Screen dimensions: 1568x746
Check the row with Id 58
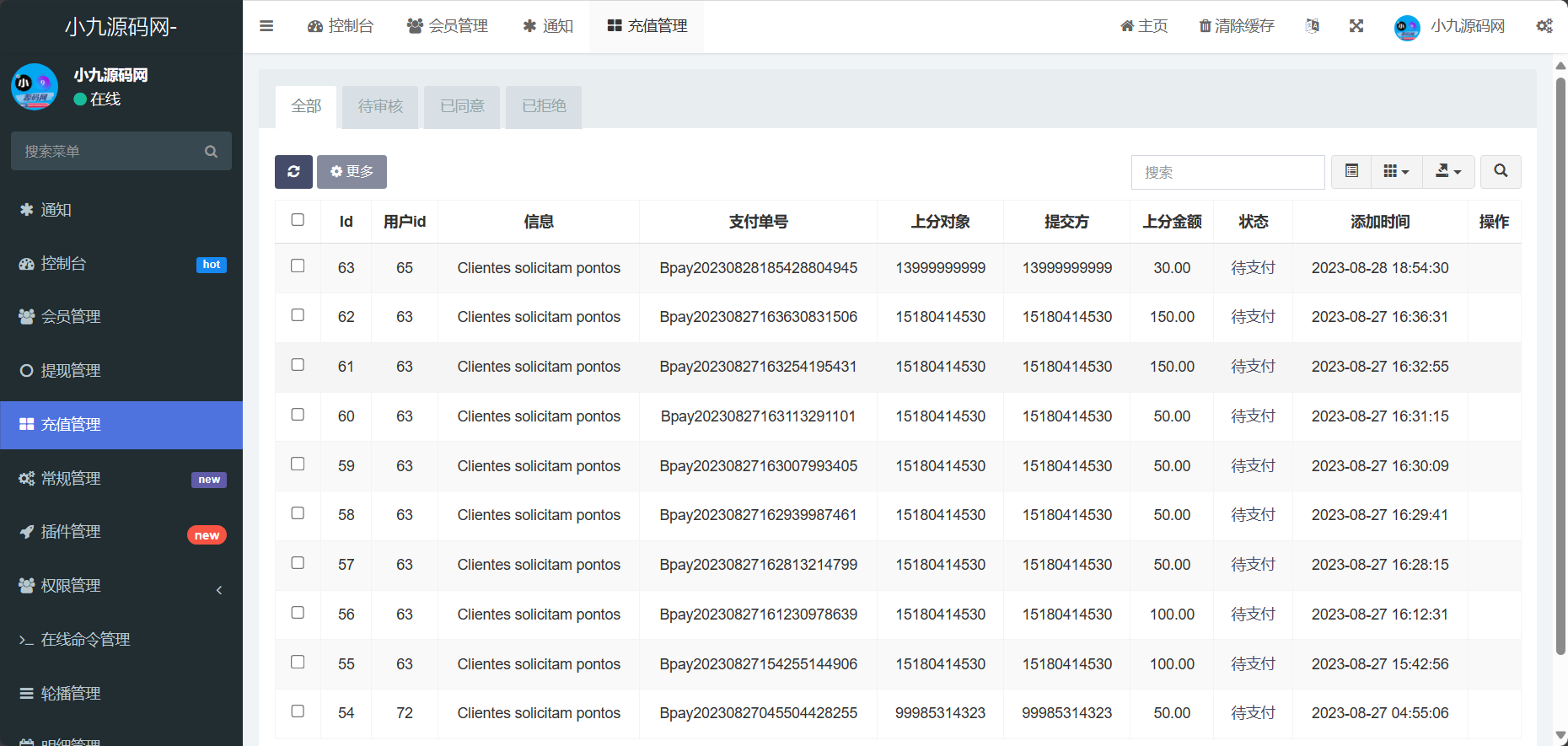click(x=298, y=513)
